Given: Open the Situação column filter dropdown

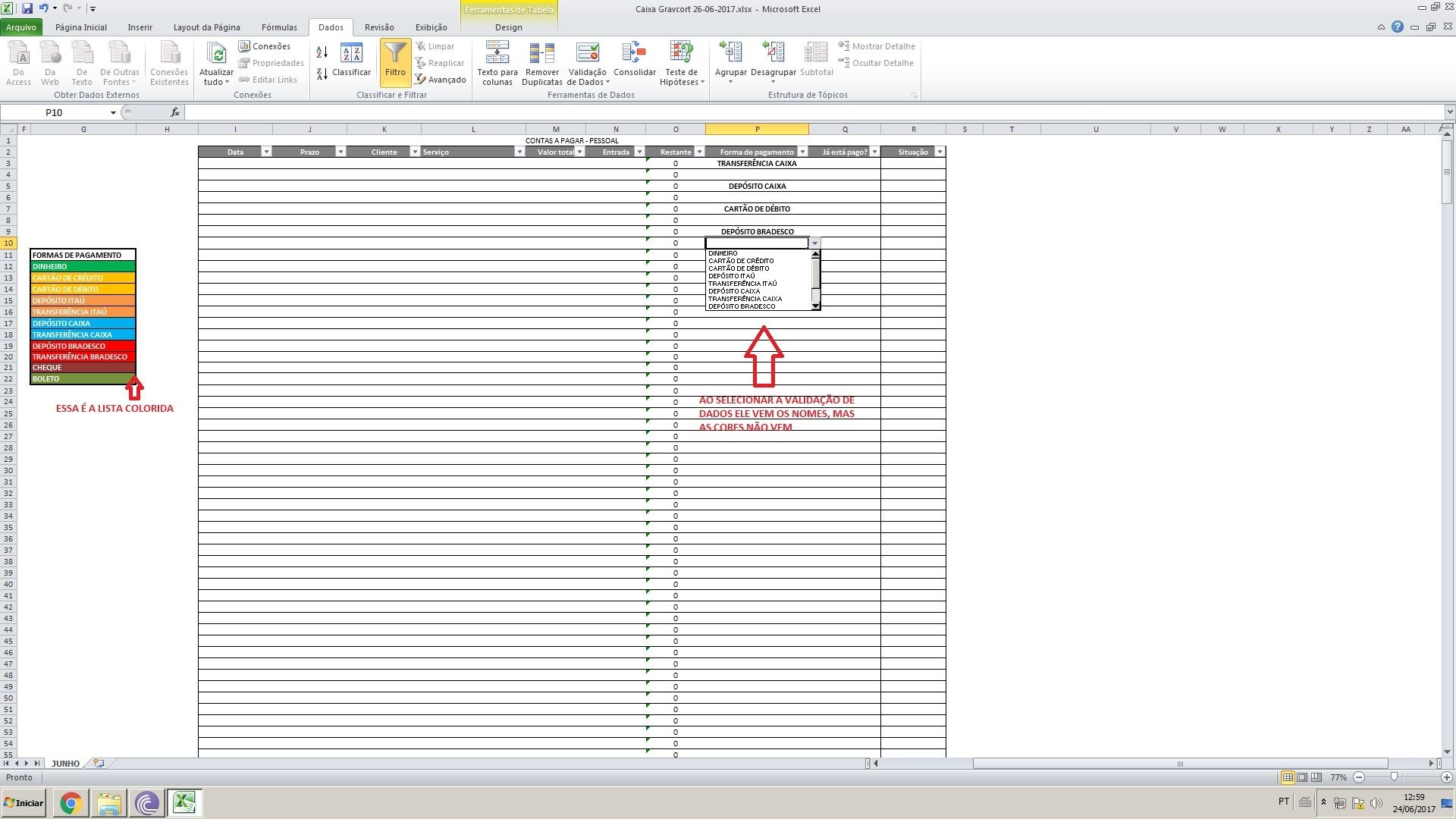Looking at the screenshot, I should (940, 152).
